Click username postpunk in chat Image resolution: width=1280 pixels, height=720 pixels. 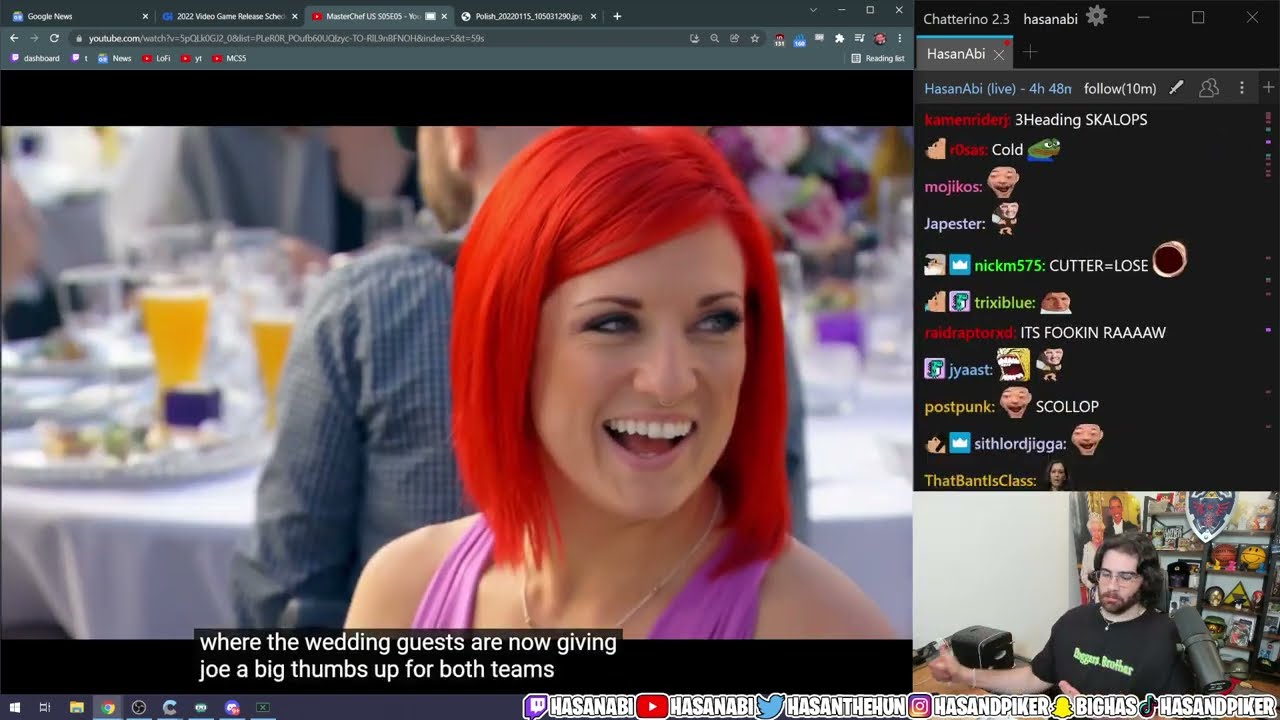(960, 407)
